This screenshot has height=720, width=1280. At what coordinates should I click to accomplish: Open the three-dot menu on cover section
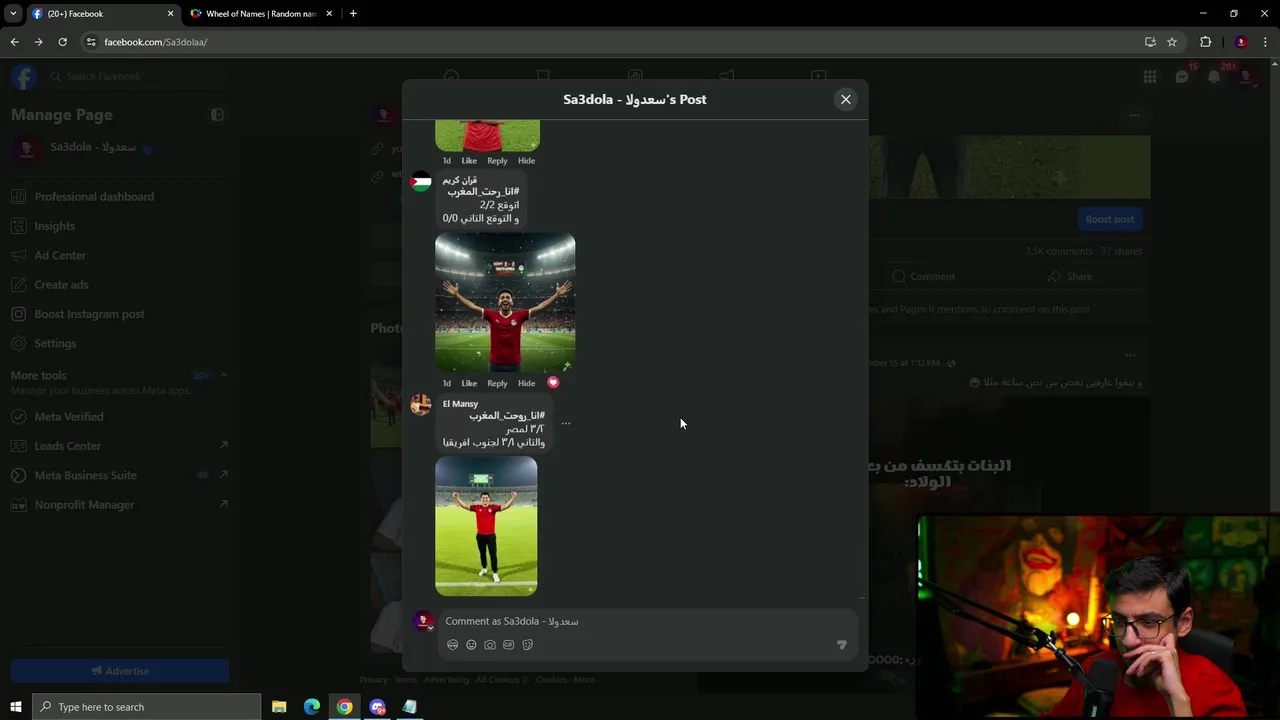coord(1134,115)
